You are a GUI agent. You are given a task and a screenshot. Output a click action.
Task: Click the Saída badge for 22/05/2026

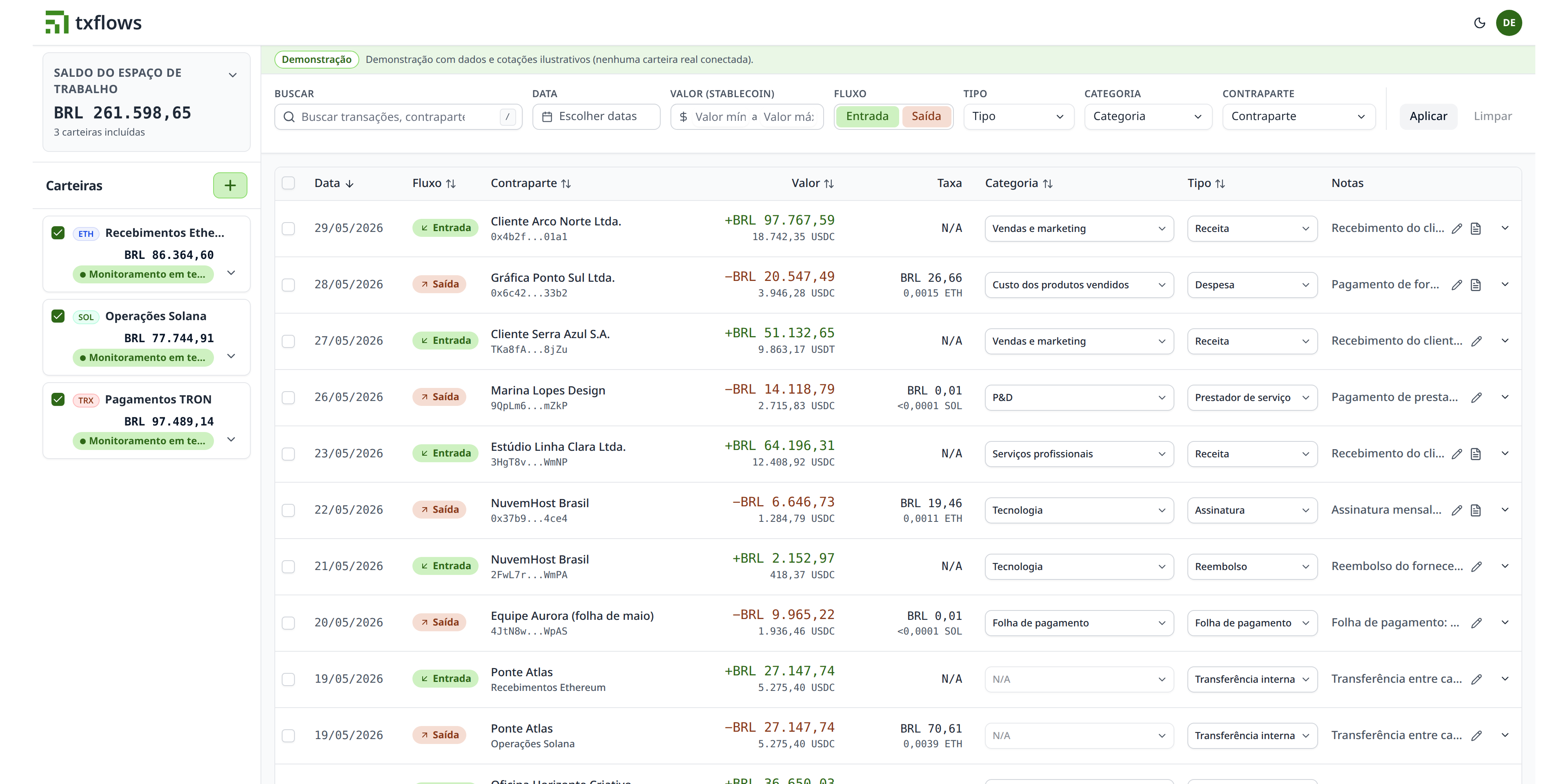click(439, 510)
